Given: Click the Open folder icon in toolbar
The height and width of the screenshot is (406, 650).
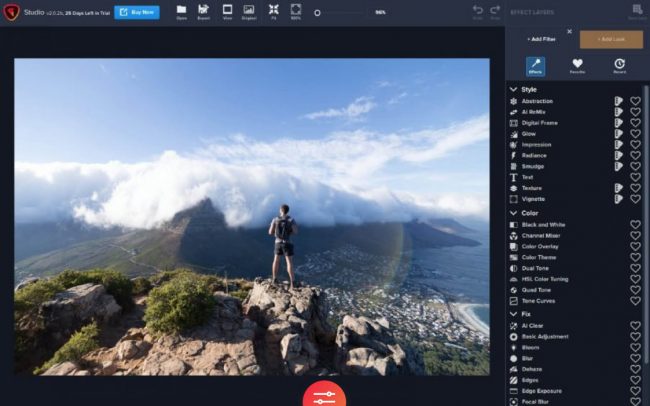Looking at the screenshot, I should [x=181, y=10].
